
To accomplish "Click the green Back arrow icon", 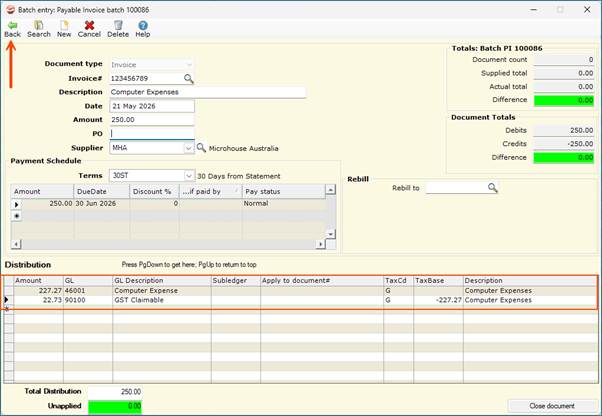I will [12, 25].
